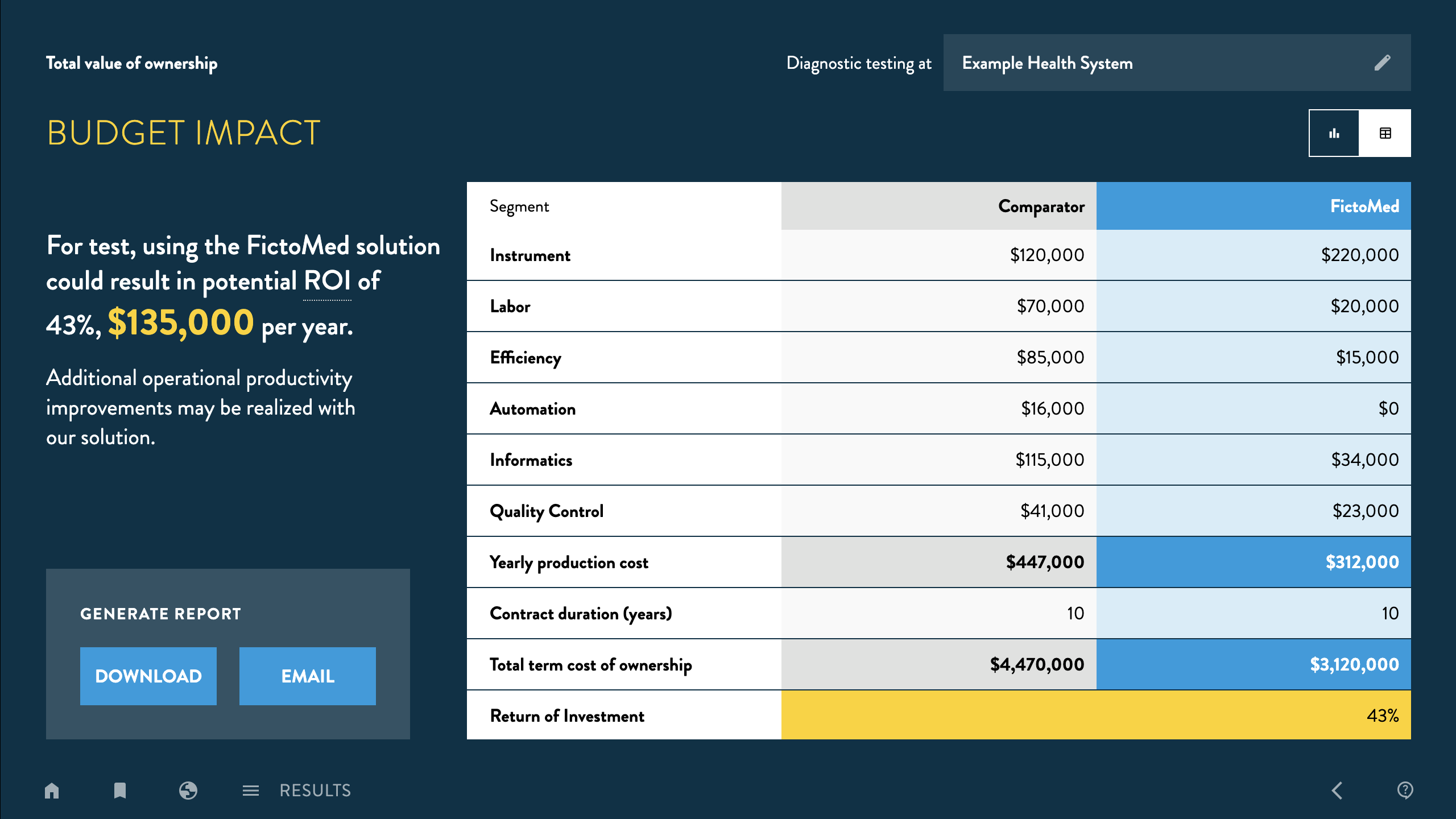Click the RESULTS menu label

[x=315, y=791]
